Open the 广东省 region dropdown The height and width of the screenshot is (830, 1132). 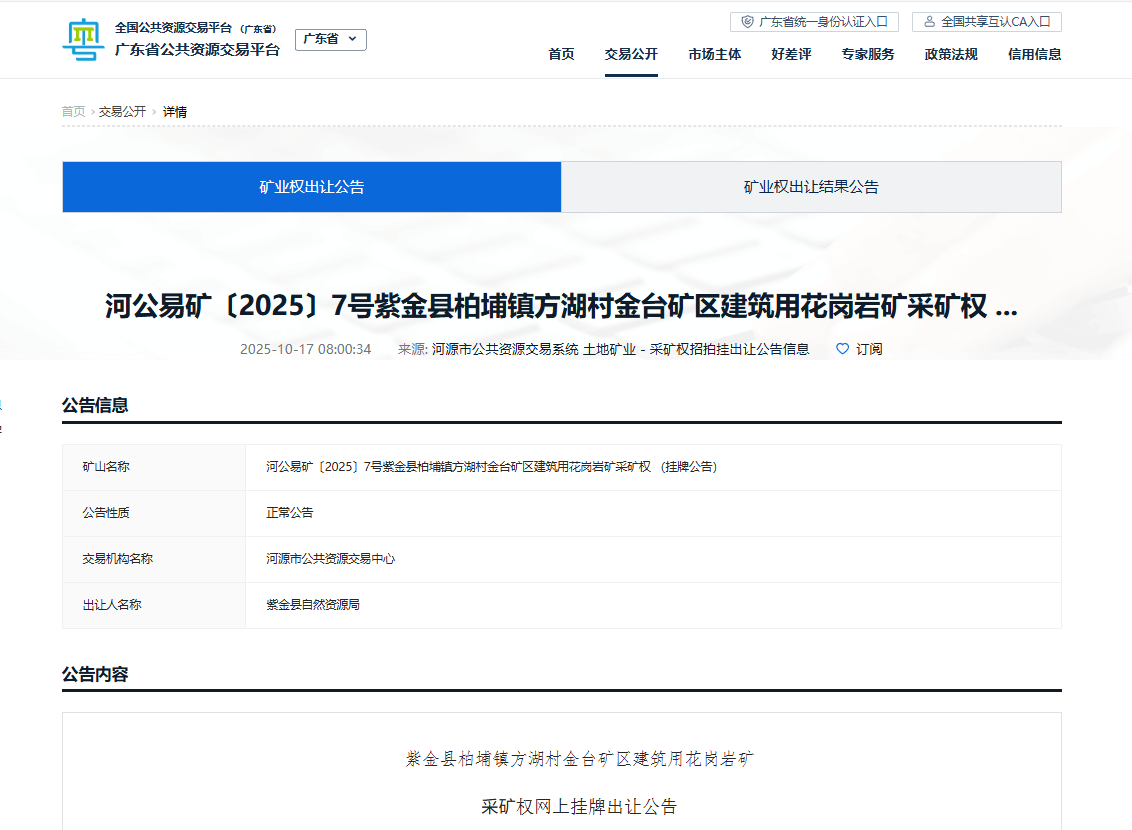330,39
